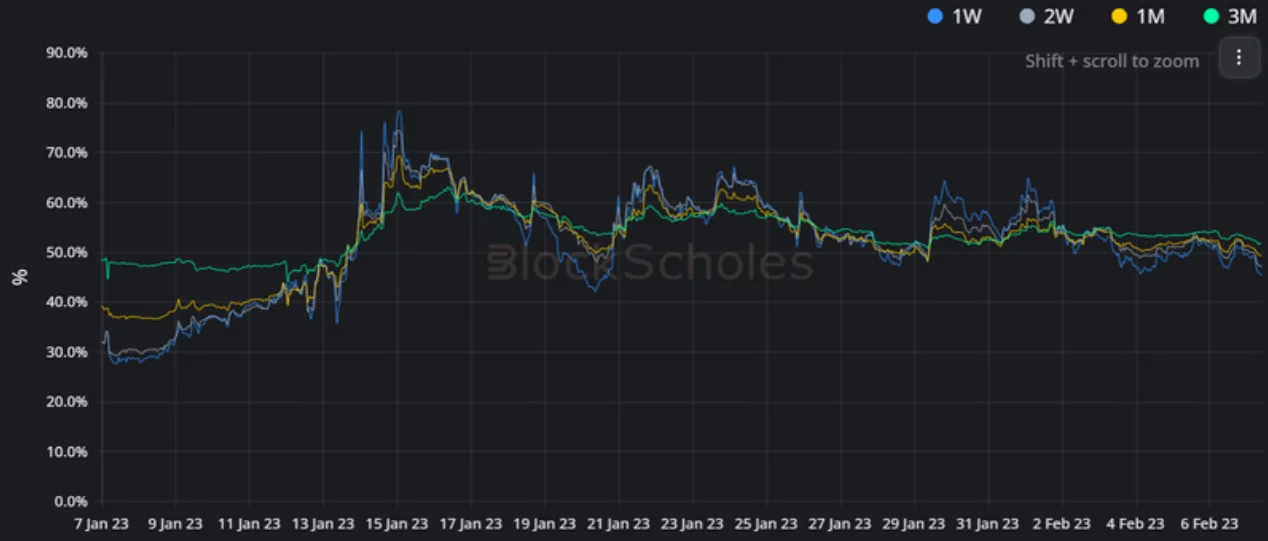
Task: Click the 6 Feb 23 axis label
Action: 1210,524
